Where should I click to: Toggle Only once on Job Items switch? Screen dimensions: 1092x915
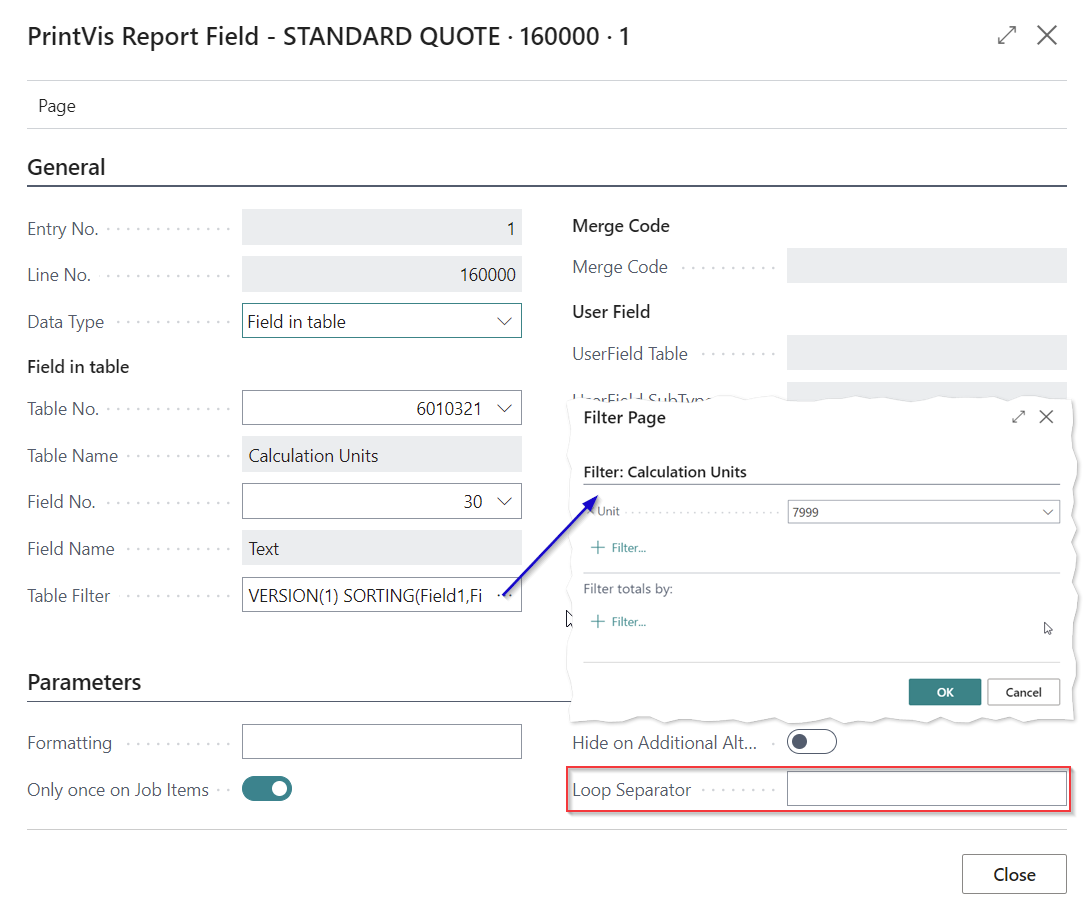[x=267, y=789]
